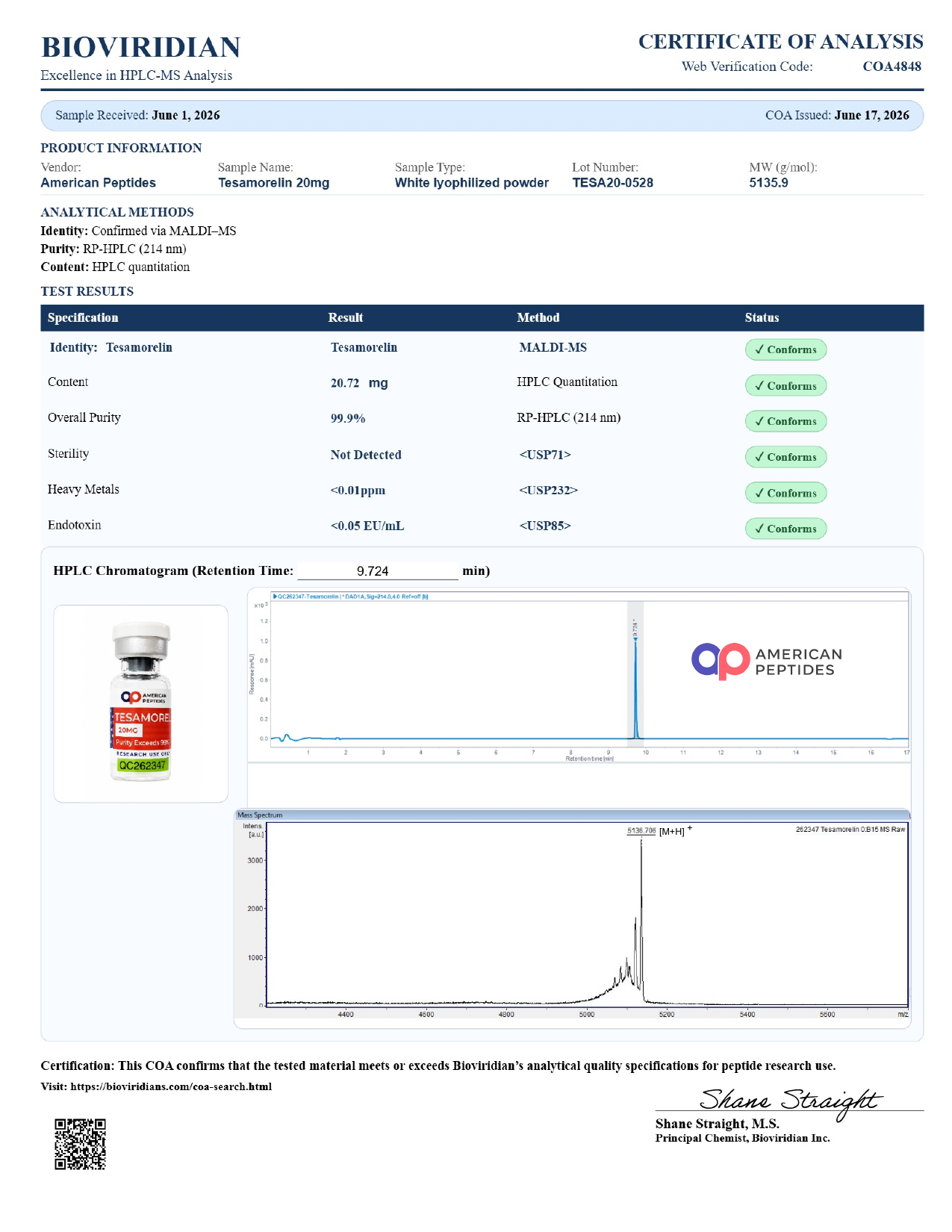Click the Tesamorelin vial product photo
The image size is (952, 1232).
point(141,703)
